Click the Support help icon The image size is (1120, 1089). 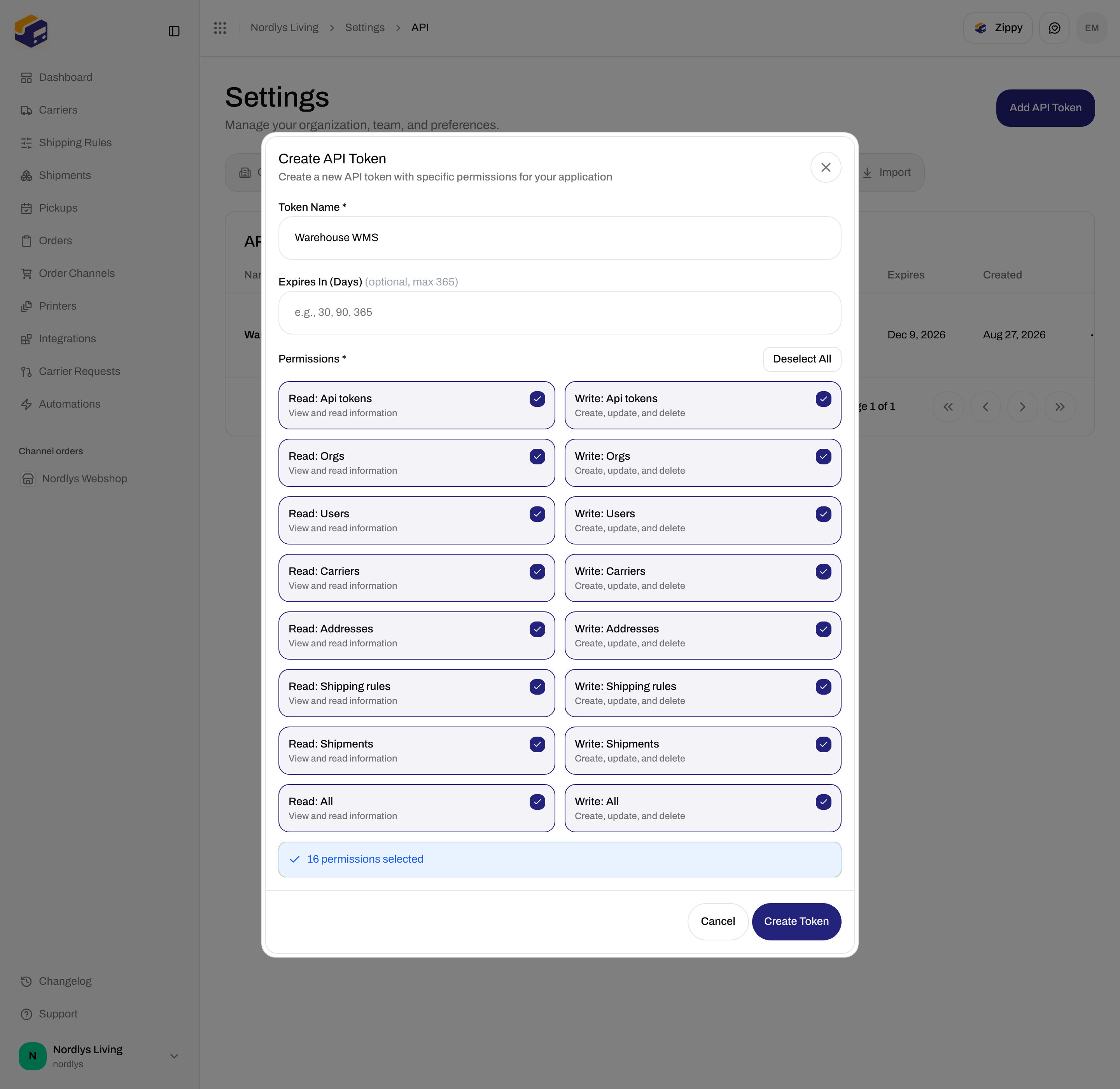point(26,1014)
